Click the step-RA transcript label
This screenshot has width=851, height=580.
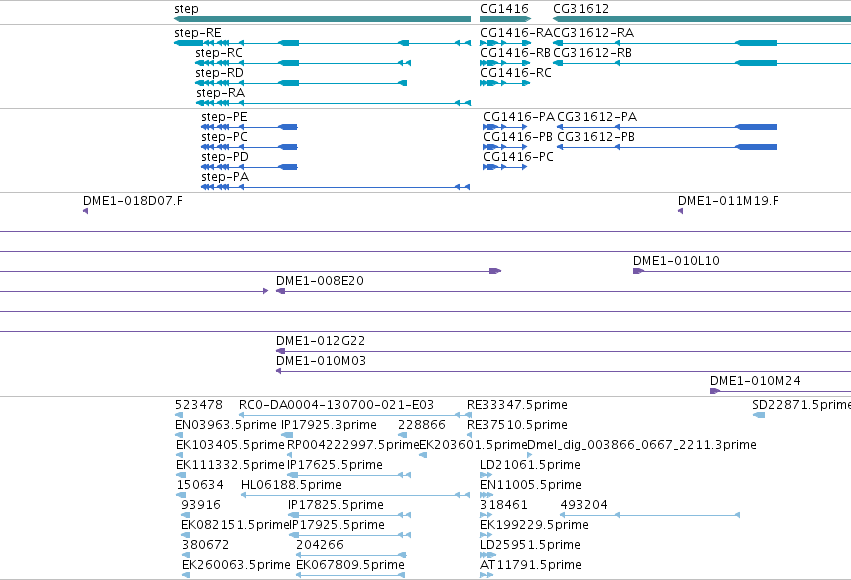tap(220, 93)
